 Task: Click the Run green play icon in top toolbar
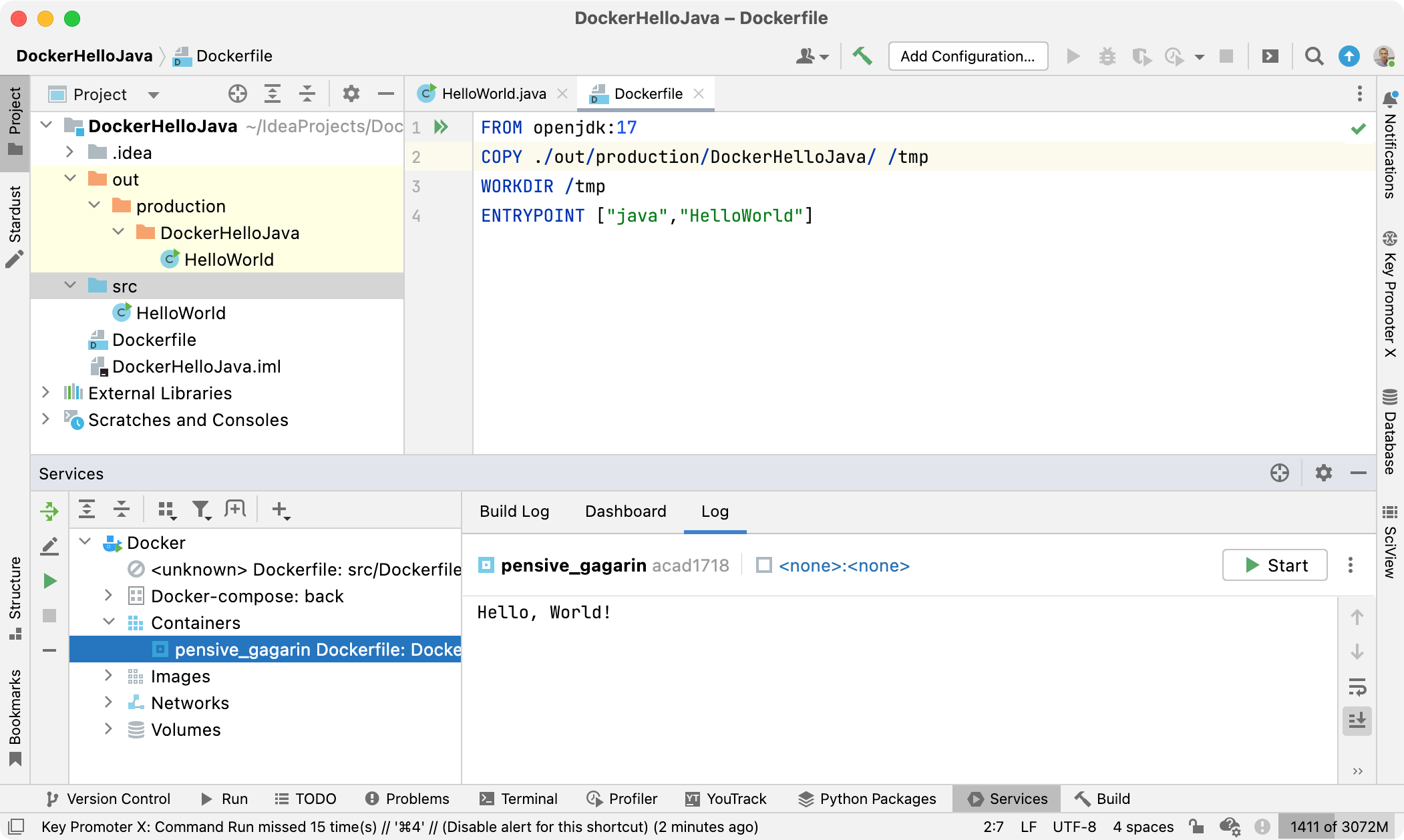click(x=1073, y=56)
